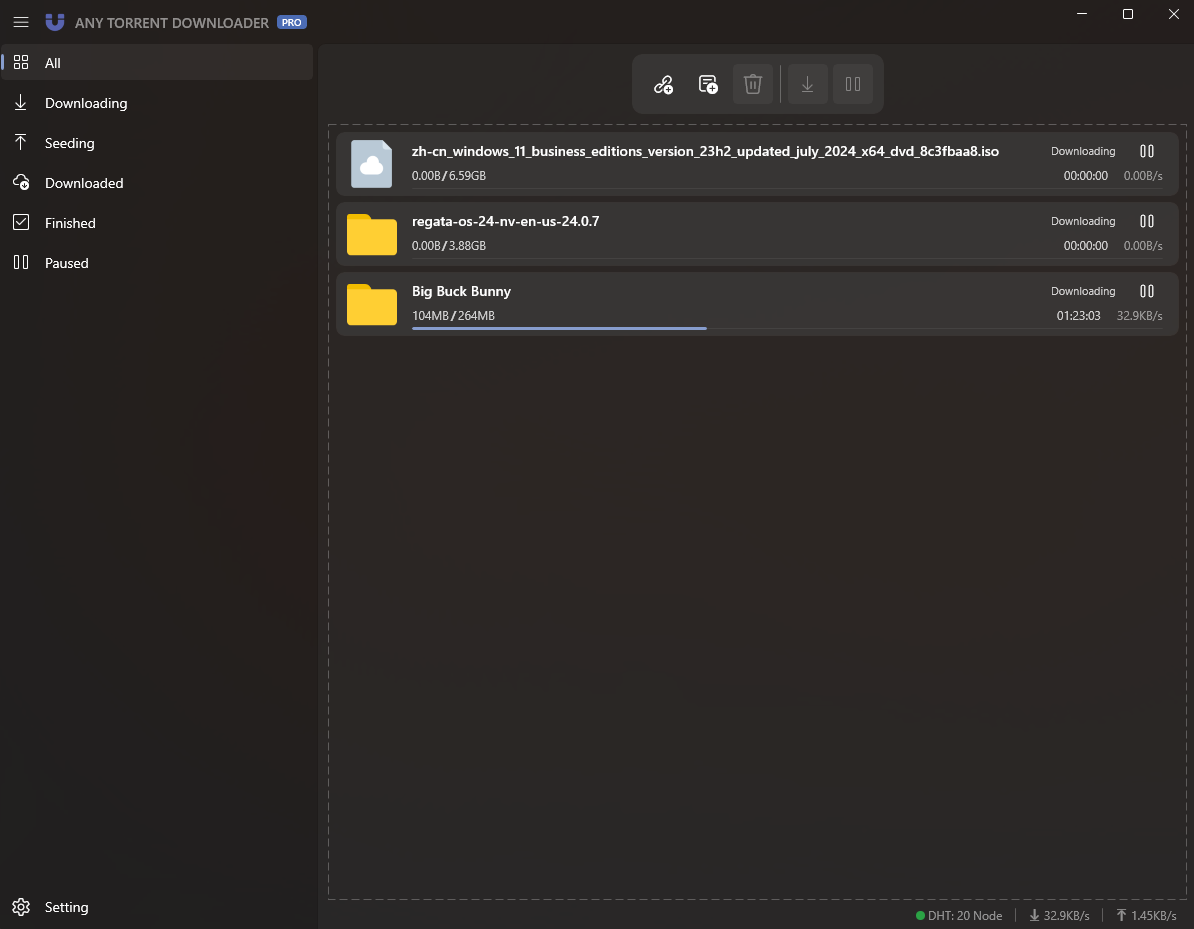Pause the zh-cn_windows_11 ISO download

[1147, 151]
